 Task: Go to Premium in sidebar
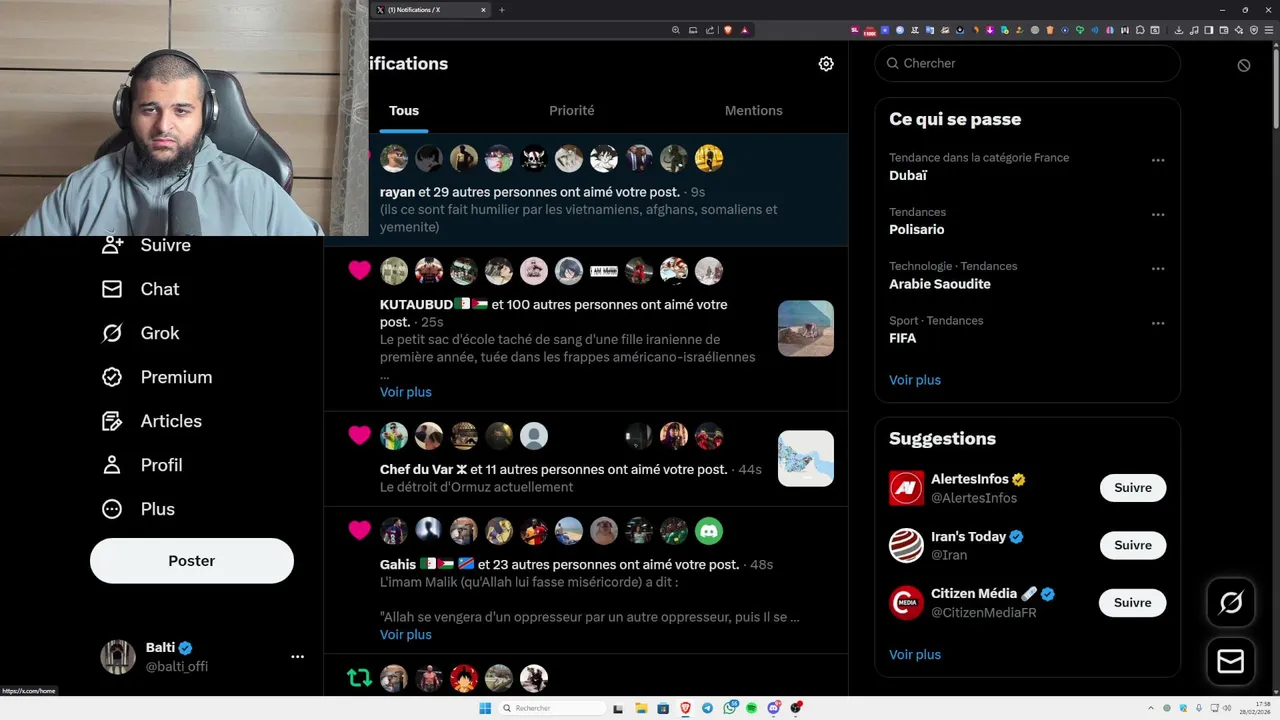coord(157,377)
